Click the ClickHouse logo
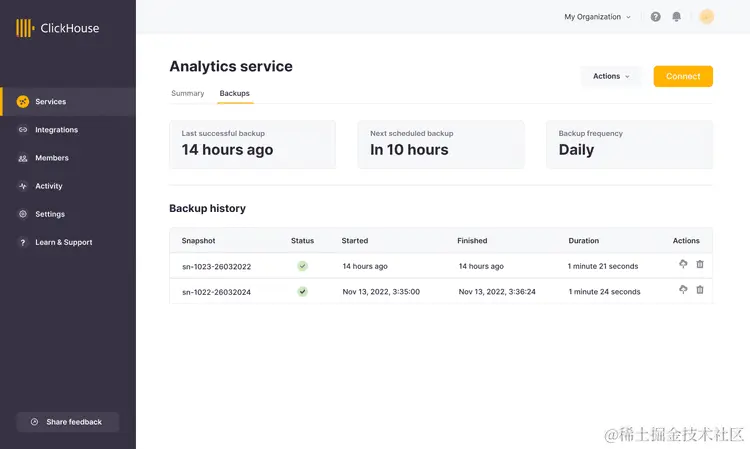 click(58, 28)
